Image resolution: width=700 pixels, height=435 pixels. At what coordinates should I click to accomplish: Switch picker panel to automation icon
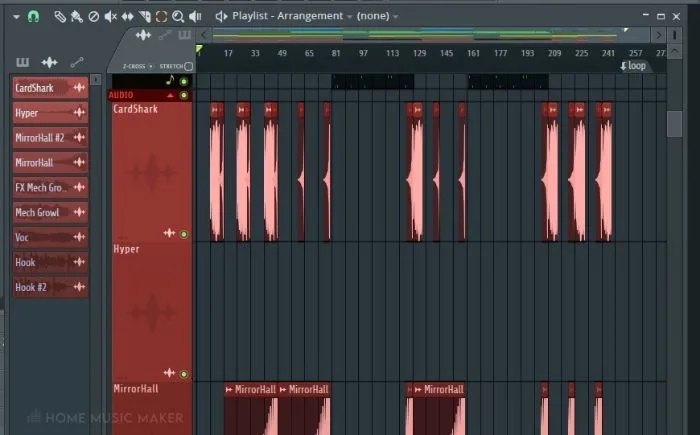pyautogui.click(x=77, y=62)
